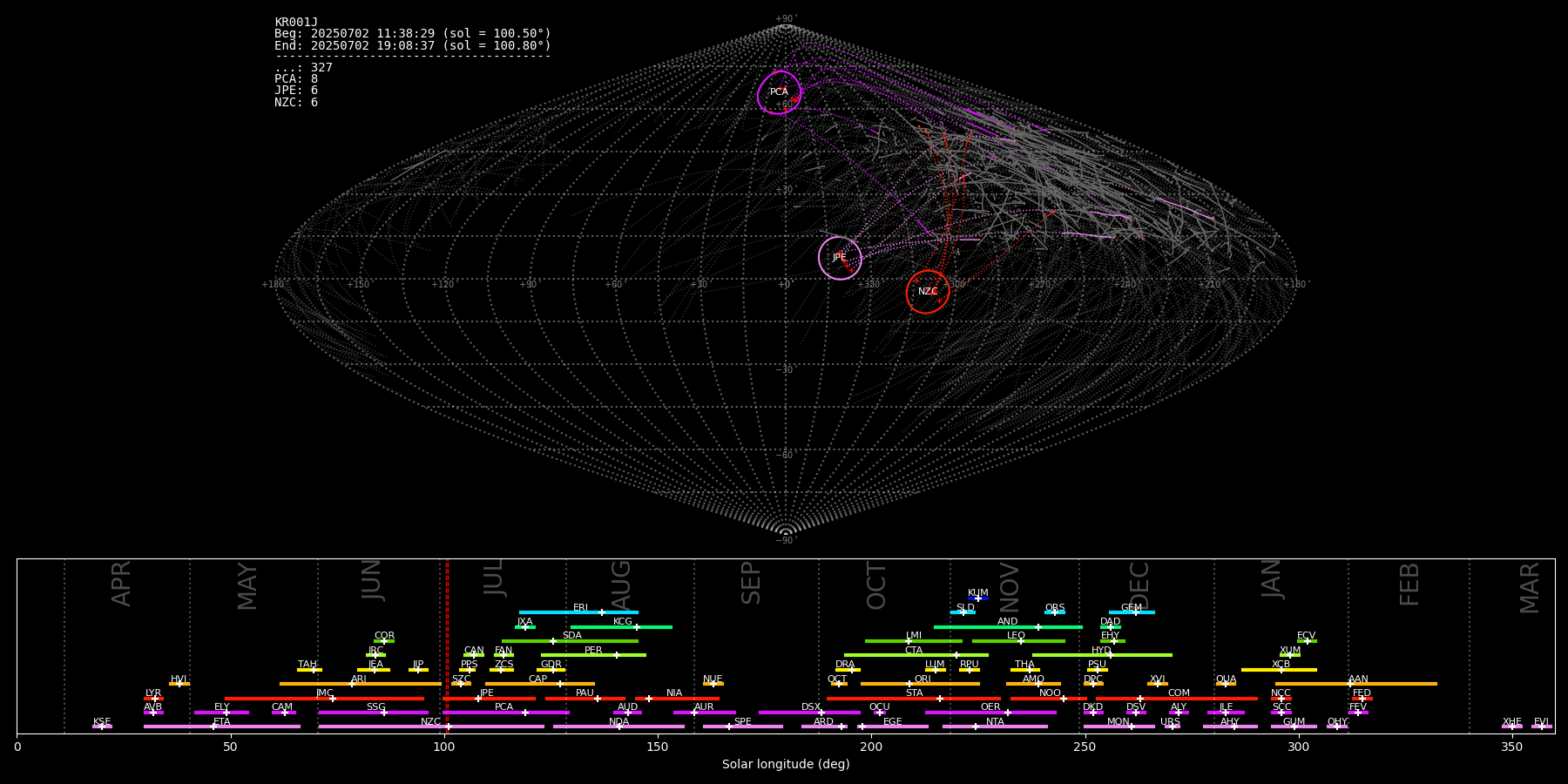Select the orange ARI activity bar
Viewport: 1568px width, 784px height.
pos(360,684)
